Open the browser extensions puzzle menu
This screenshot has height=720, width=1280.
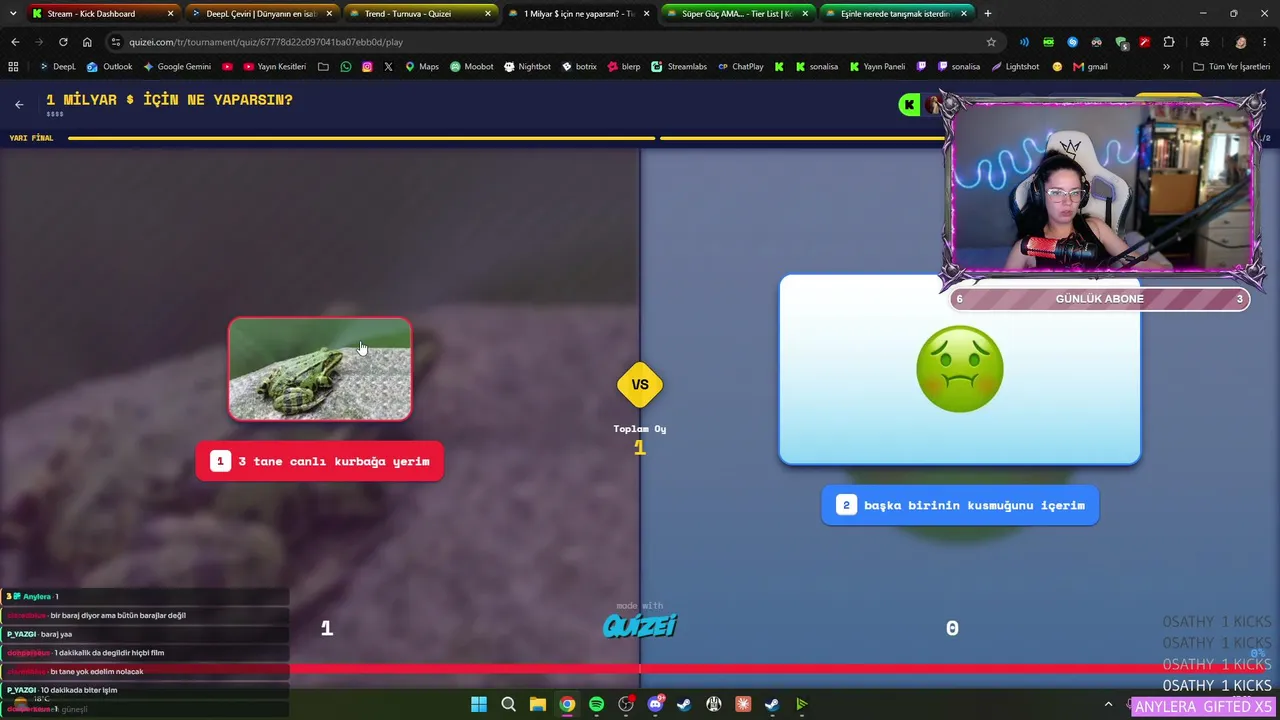(1169, 42)
